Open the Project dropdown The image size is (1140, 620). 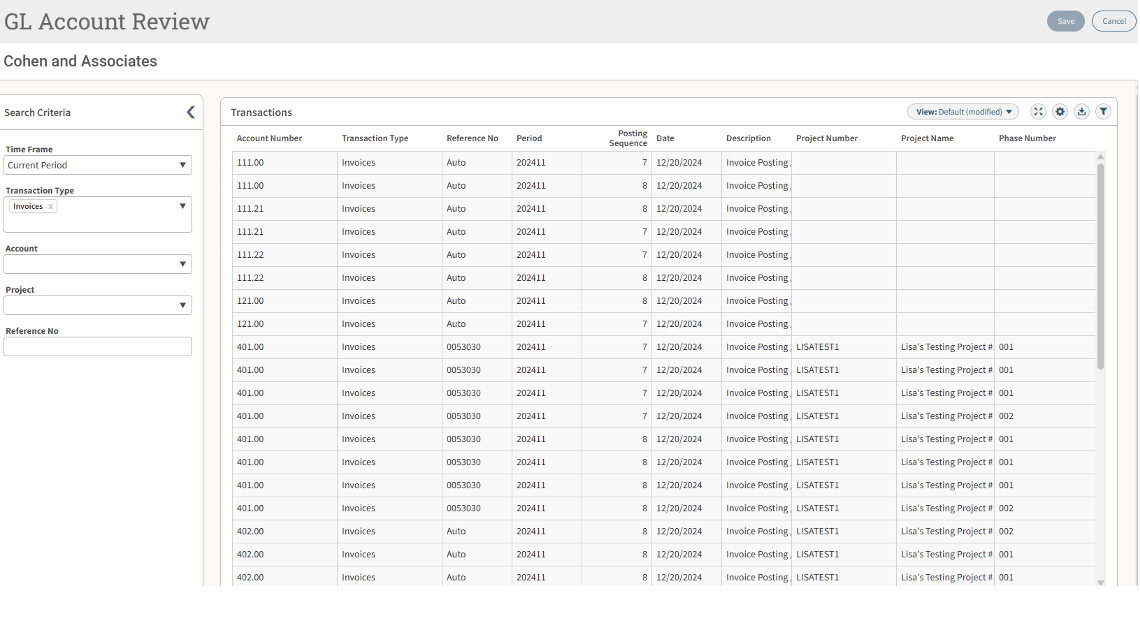pos(97,305)
